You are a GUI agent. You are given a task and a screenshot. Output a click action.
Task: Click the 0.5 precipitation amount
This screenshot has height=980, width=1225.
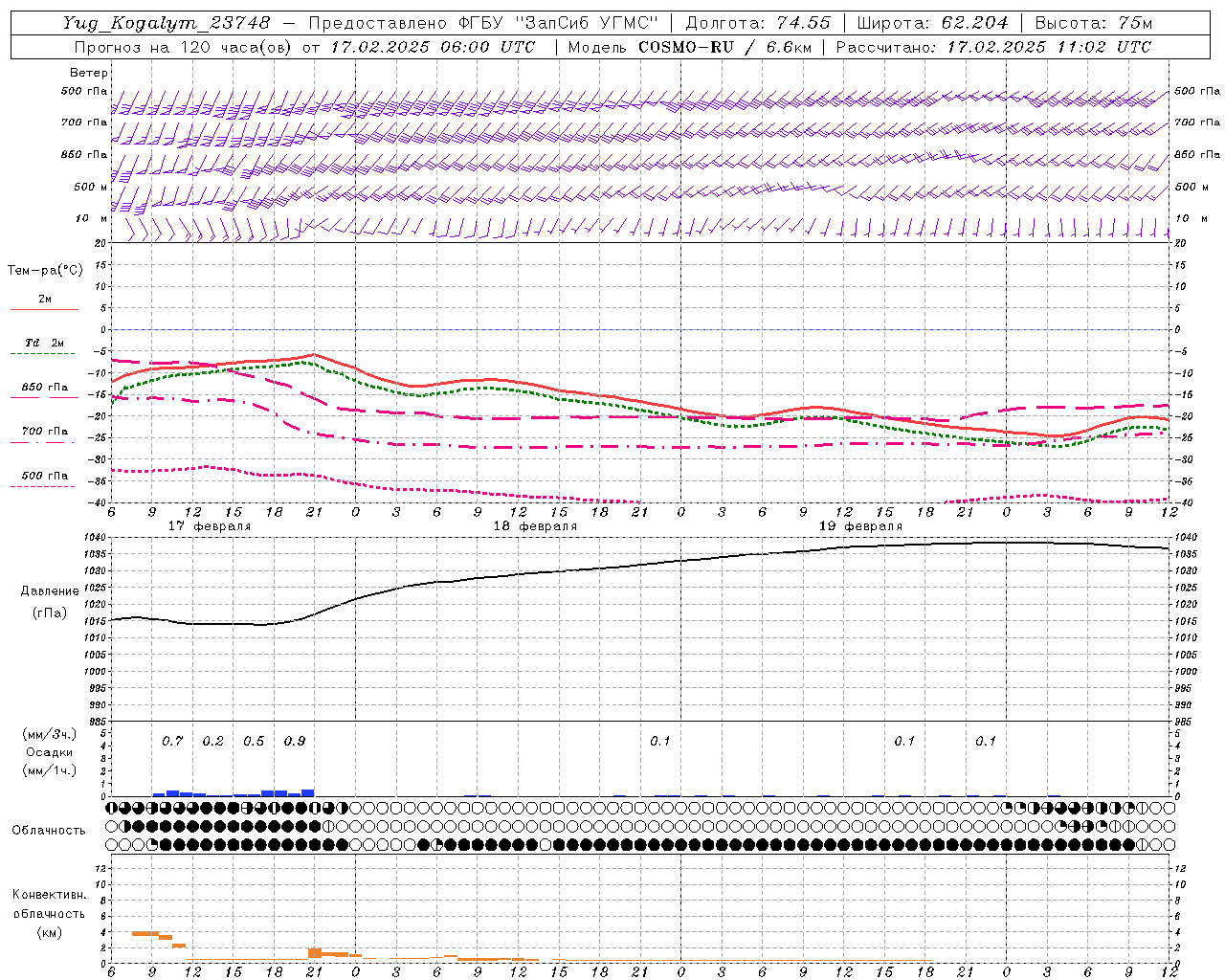254,741
